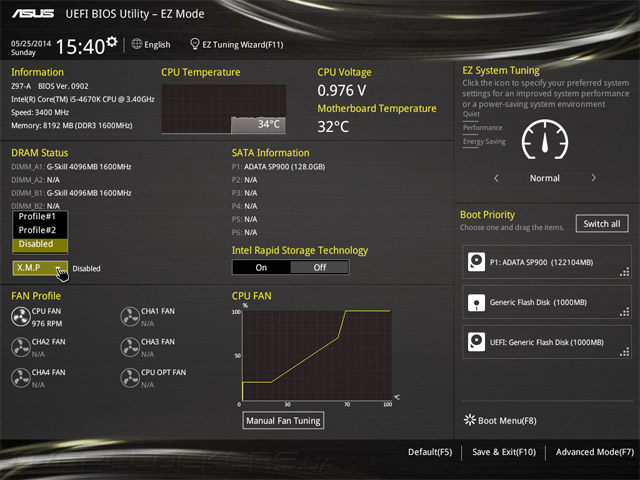640x480 pixels.
Task: Click the UEFI Generic Flash Disk drive icon
Action: click(x=476, y=342)
